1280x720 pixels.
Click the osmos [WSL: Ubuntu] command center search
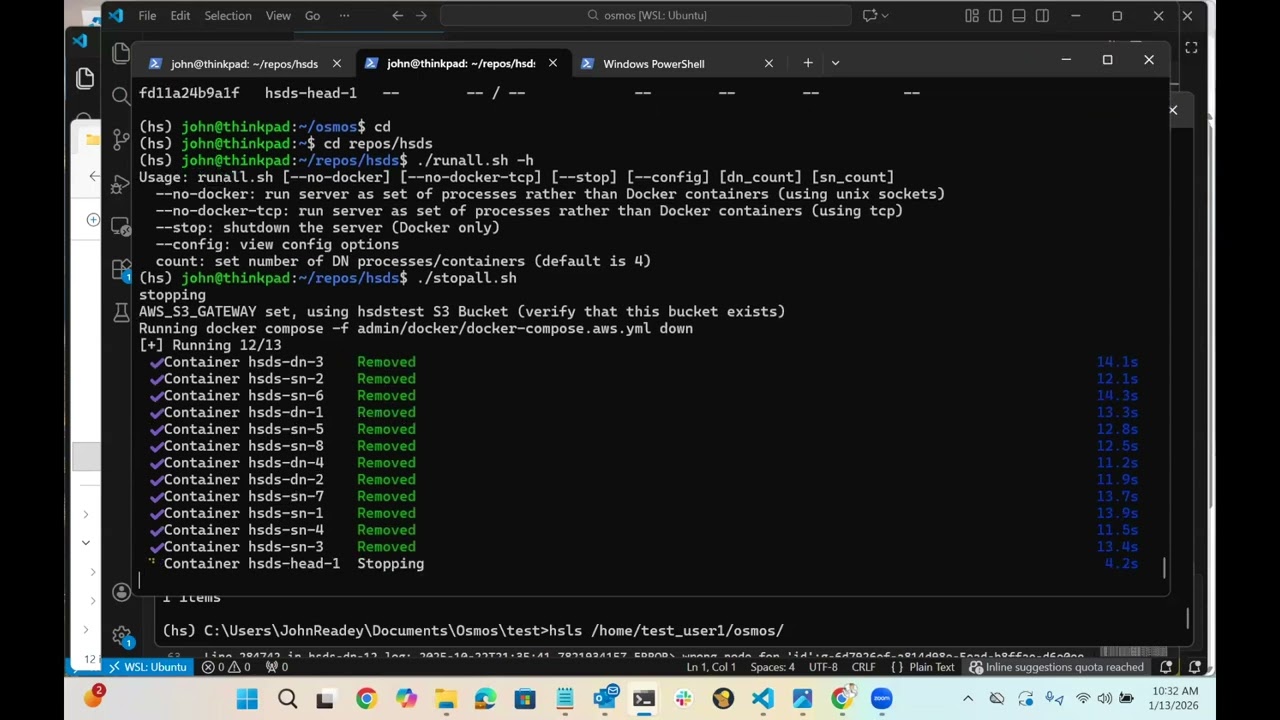coord(646,16)
